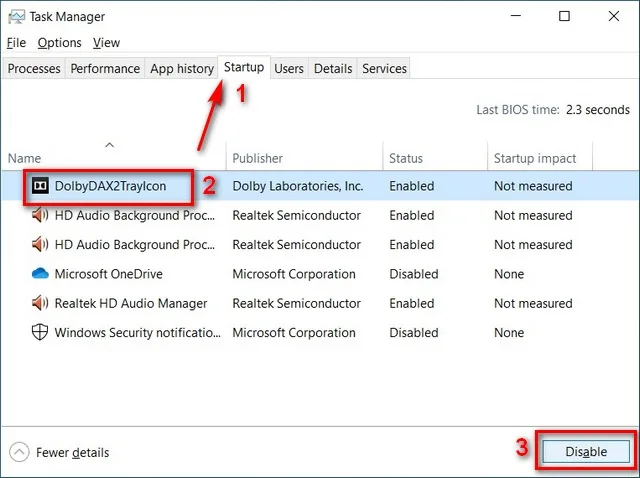The image size is (640, 478).
Task: Click the Microsoft OneDrive cloud icon
Action: point(40,273)
